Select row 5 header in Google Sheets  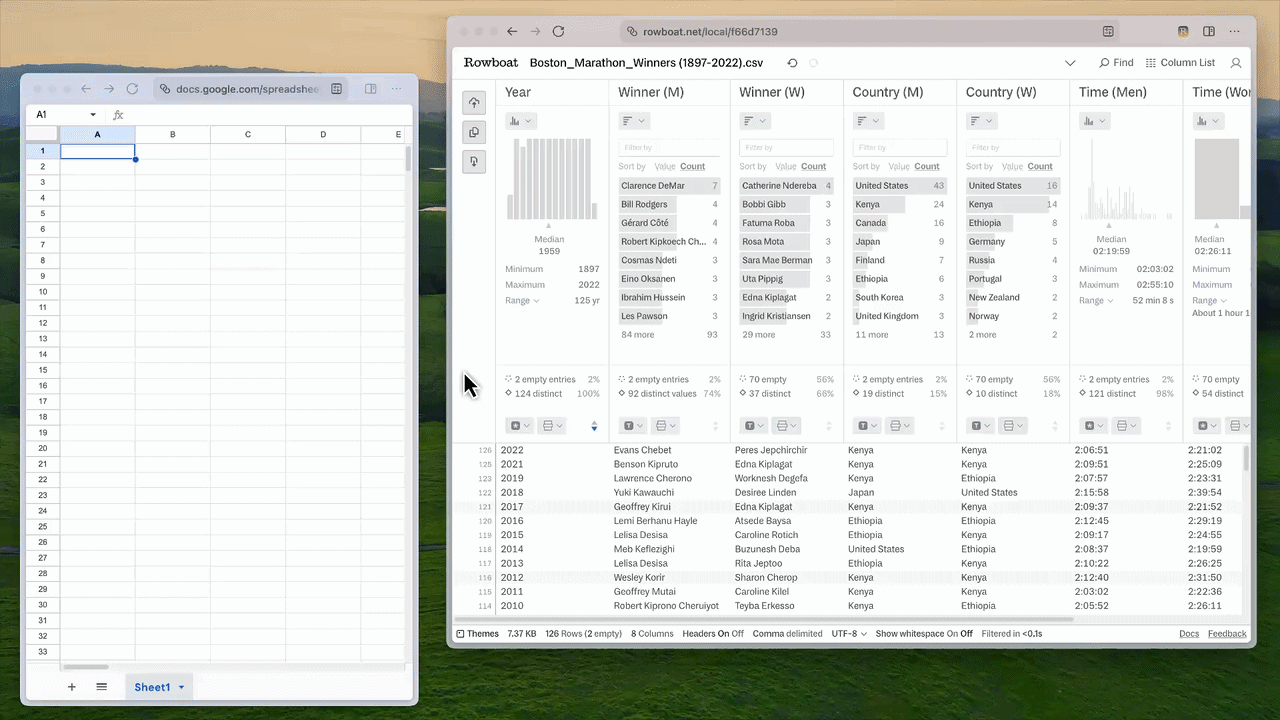click(x=43, y=214)
